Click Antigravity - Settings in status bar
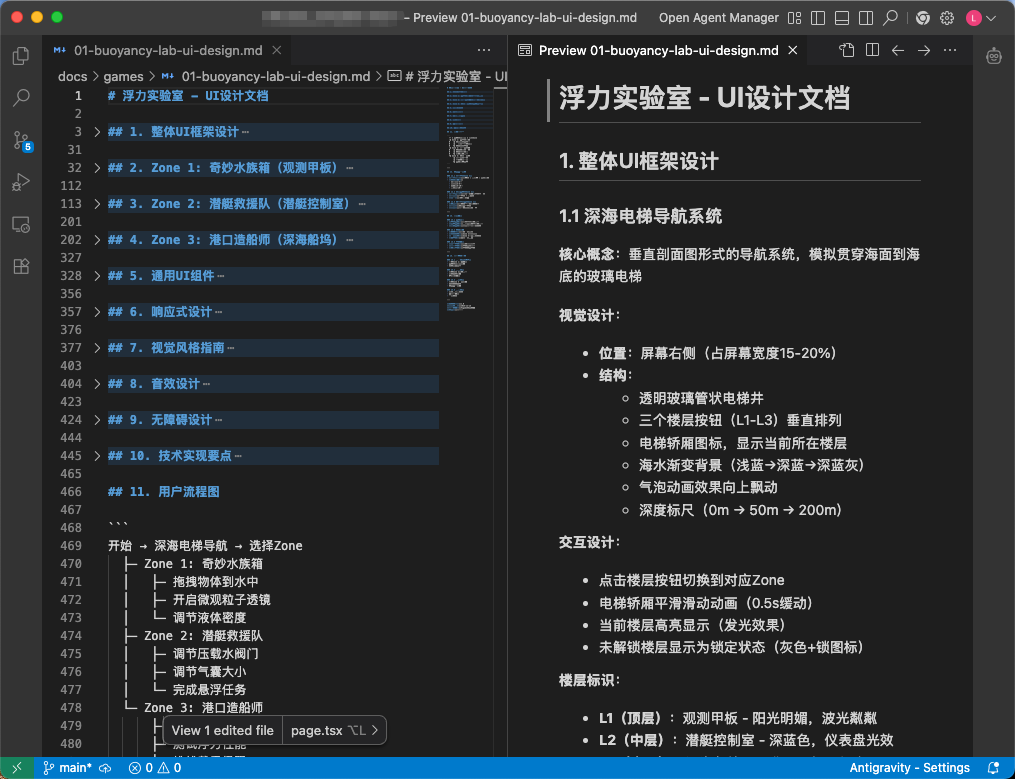 (909, 768)
